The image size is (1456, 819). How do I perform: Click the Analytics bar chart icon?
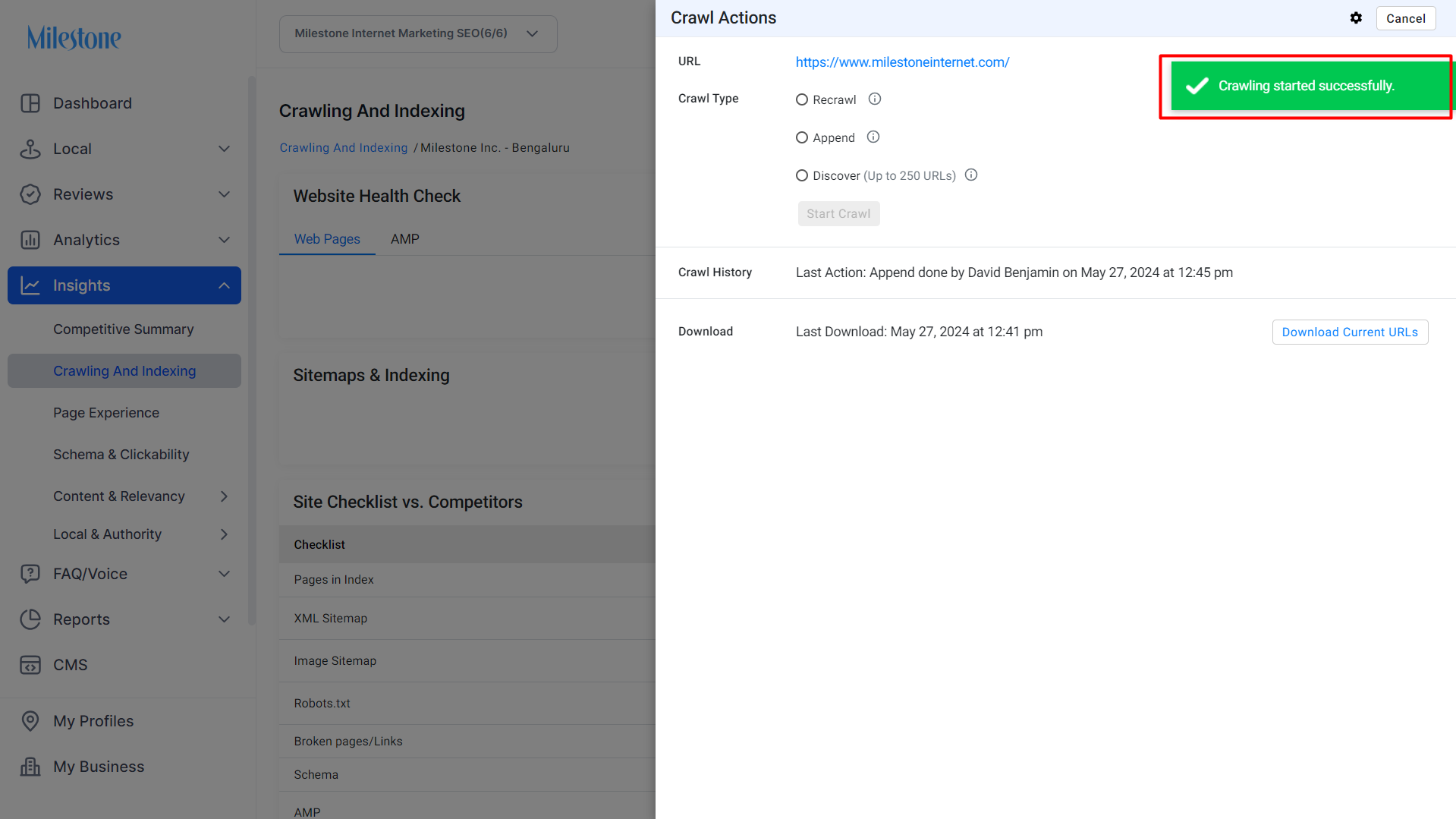point(30,240)
